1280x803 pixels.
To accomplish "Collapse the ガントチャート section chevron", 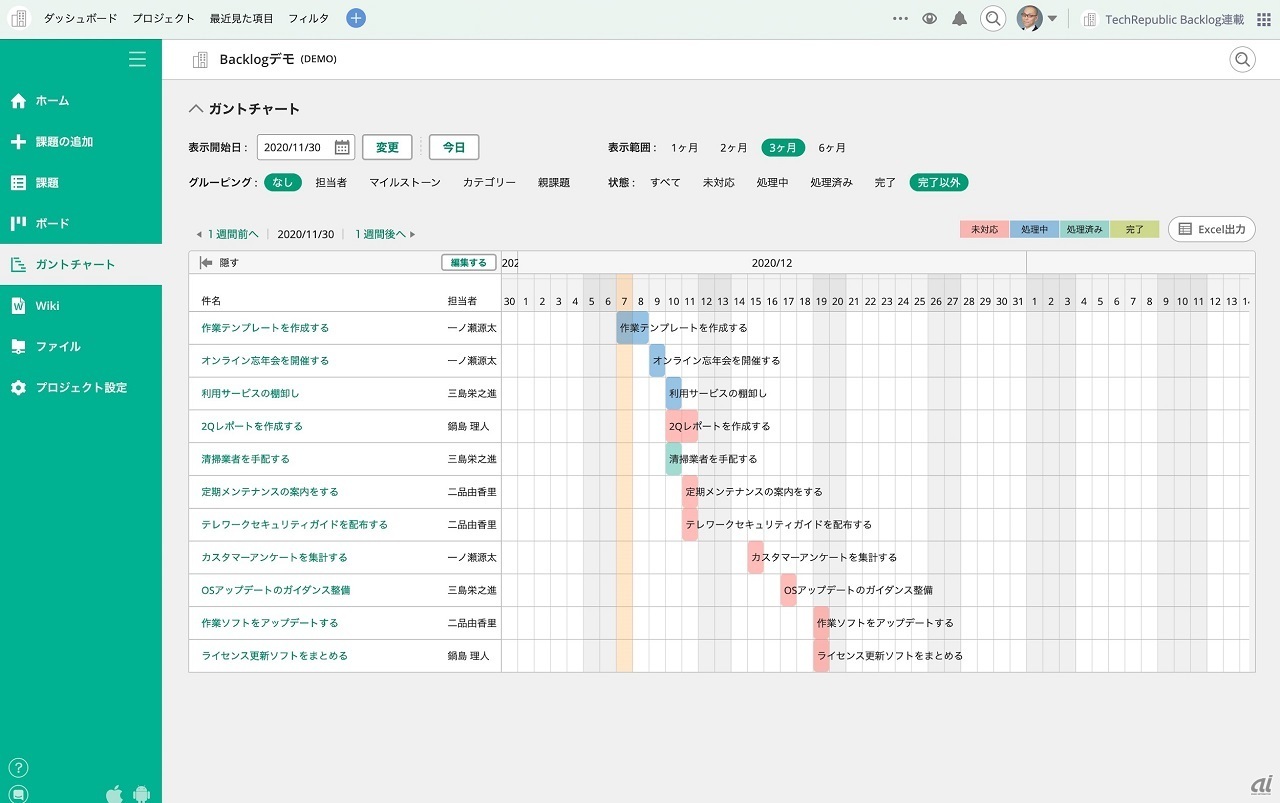I will [196, 108].
